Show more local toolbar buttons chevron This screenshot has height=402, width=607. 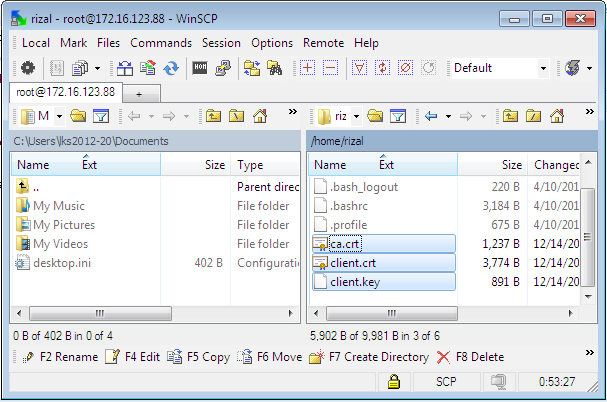293,112
